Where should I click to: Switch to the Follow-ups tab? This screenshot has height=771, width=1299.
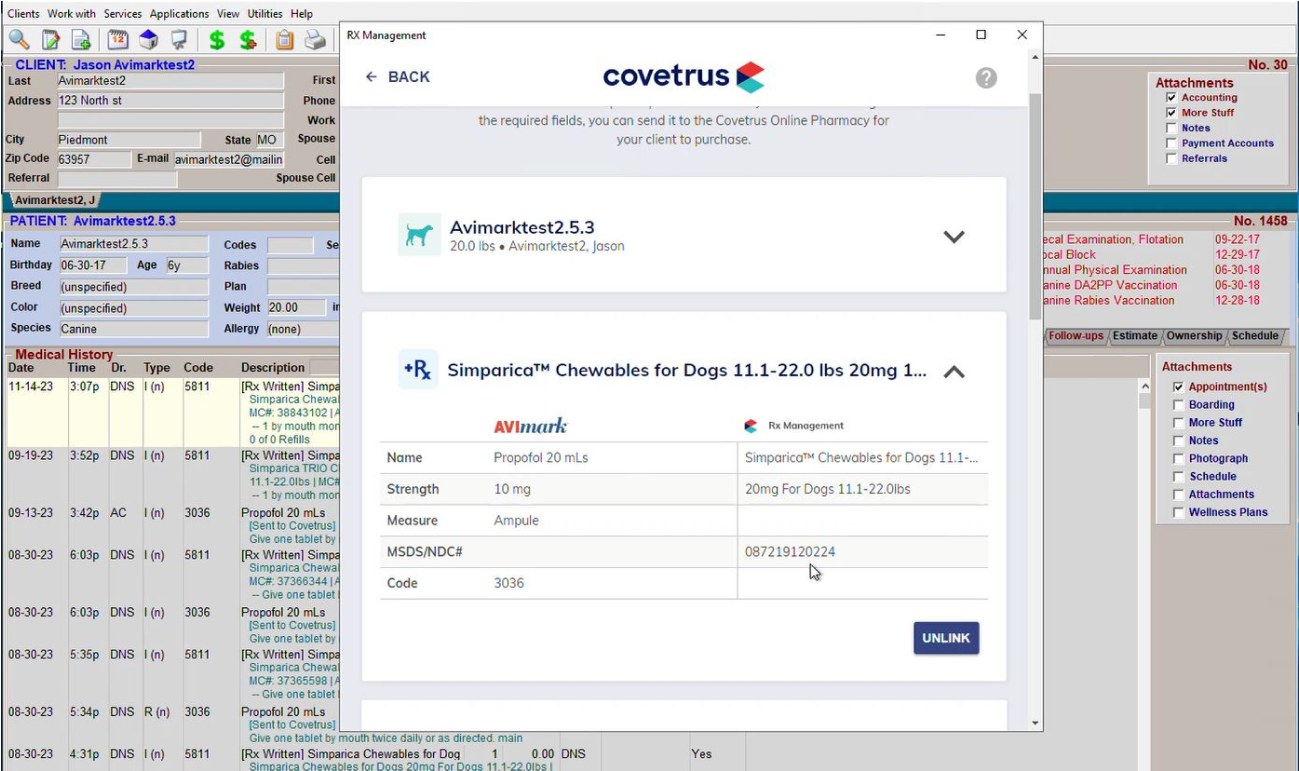pos(1077,336)
